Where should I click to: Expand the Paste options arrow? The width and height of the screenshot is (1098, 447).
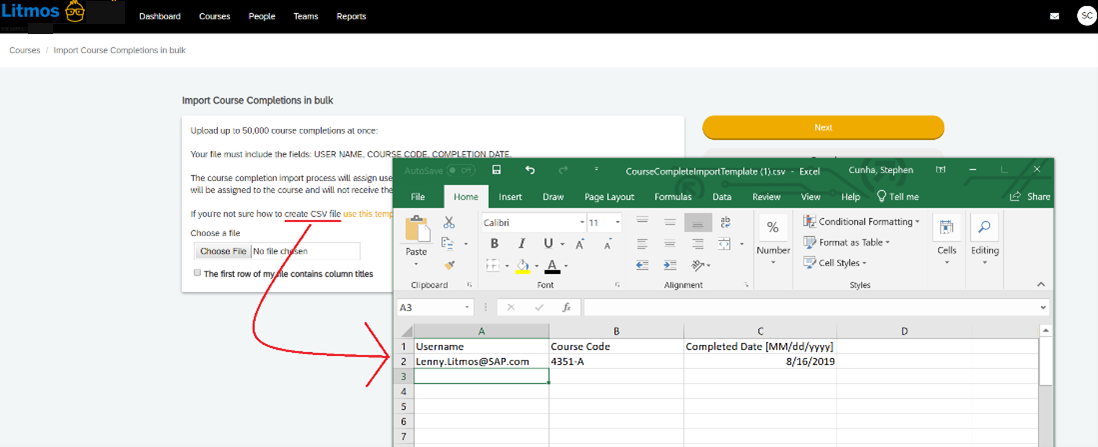(x=417, y=264)
